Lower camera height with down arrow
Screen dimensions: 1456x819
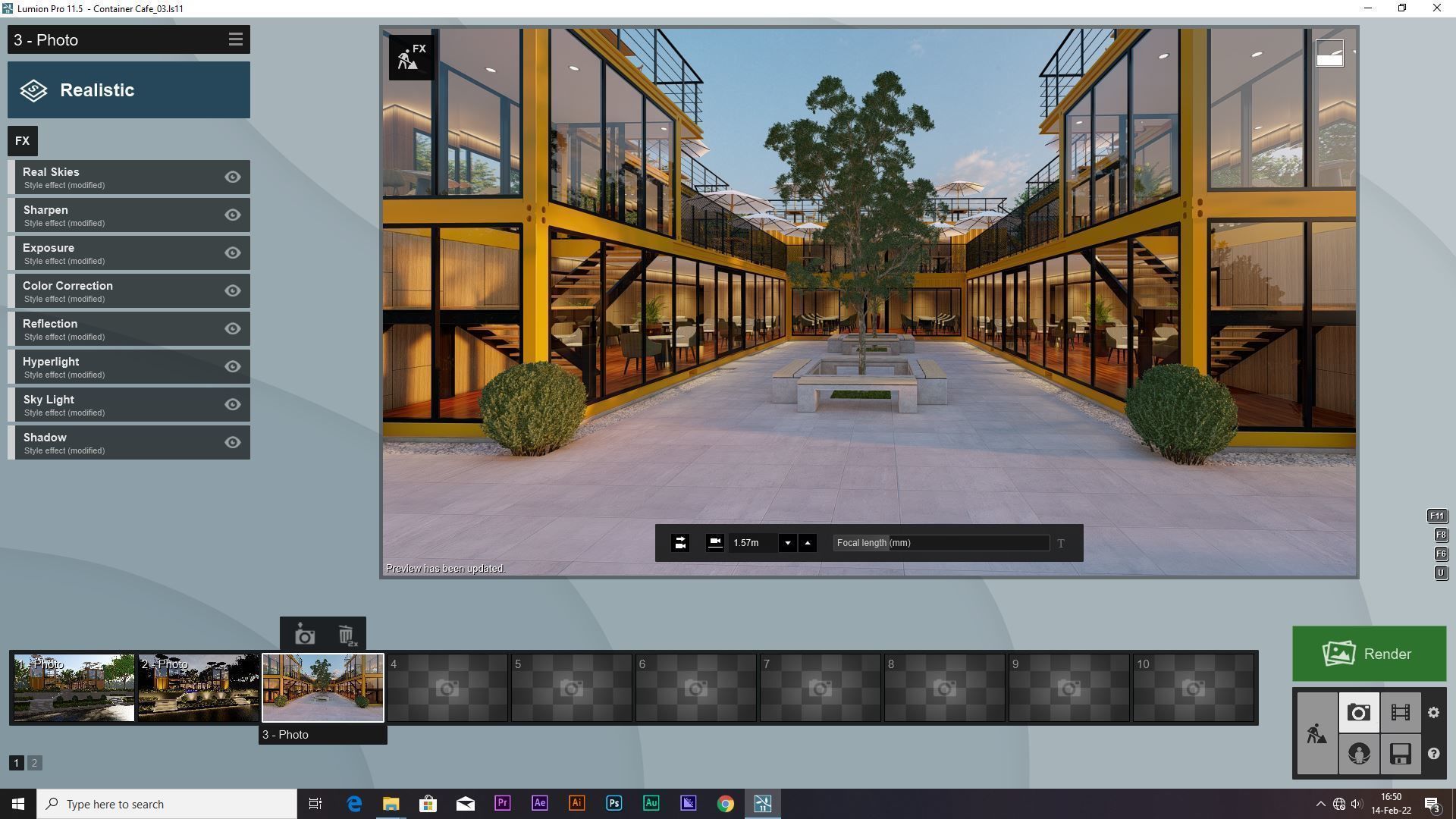(788, 543)
